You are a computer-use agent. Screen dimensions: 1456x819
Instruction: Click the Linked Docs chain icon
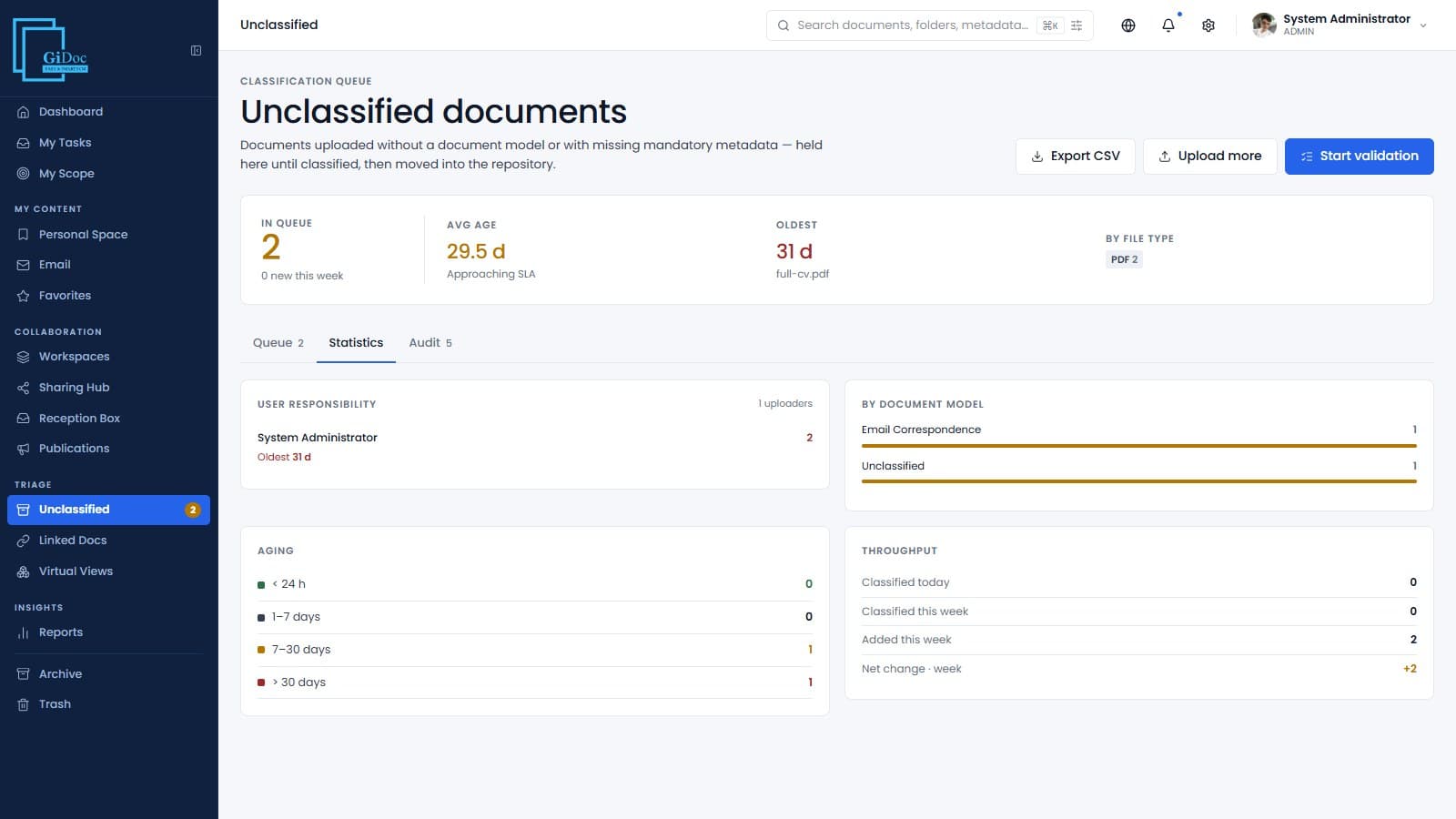click(24, 541)
